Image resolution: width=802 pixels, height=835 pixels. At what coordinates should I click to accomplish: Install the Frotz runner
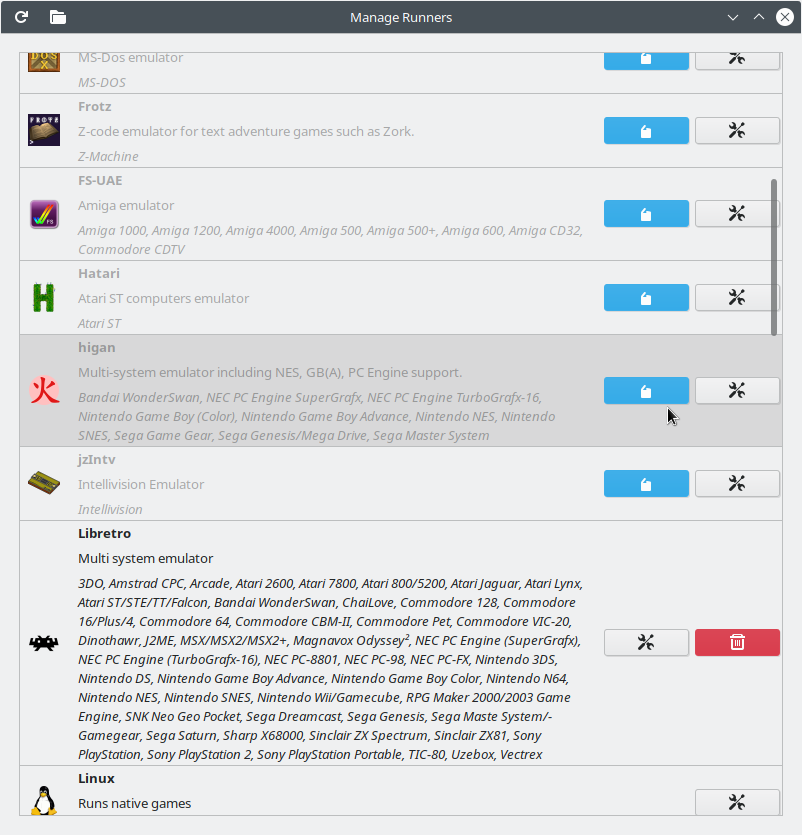coord(646,130)
